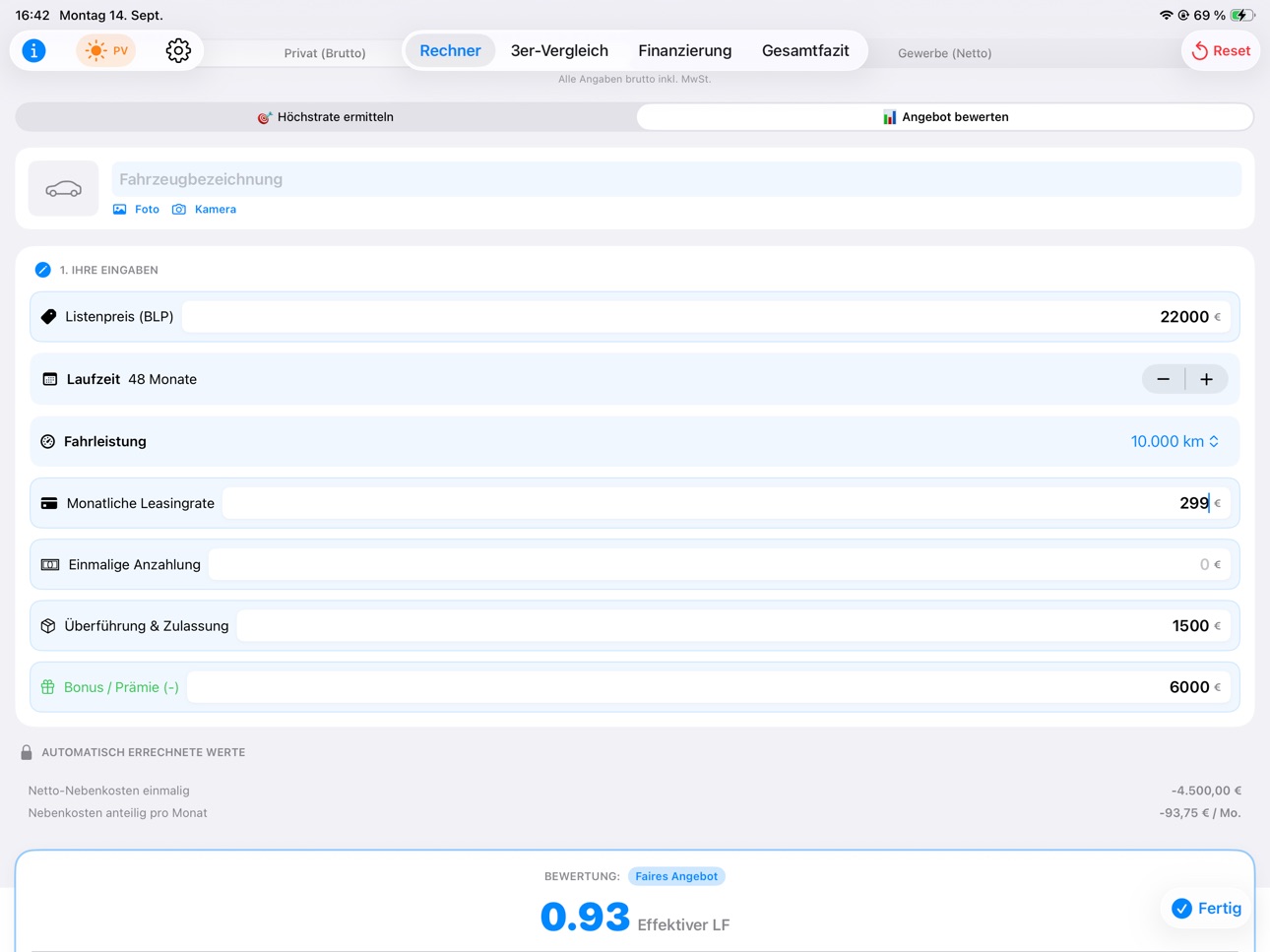Open the info button
The height and width of the screenshot is (952, 1270).
point(33,50)
